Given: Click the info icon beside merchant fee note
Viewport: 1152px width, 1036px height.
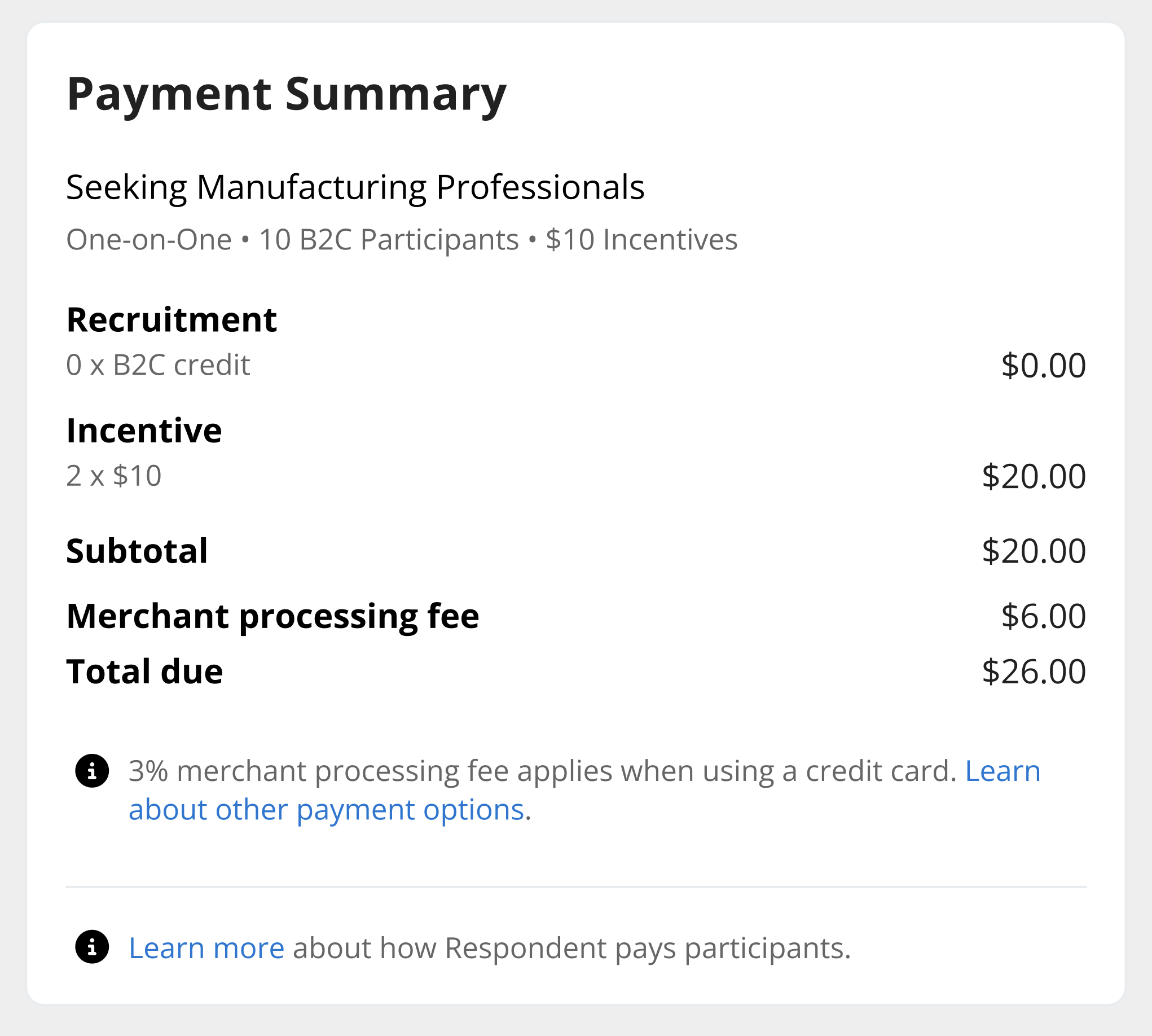Looking at the screenshot, I should click(x=91, y=771).
